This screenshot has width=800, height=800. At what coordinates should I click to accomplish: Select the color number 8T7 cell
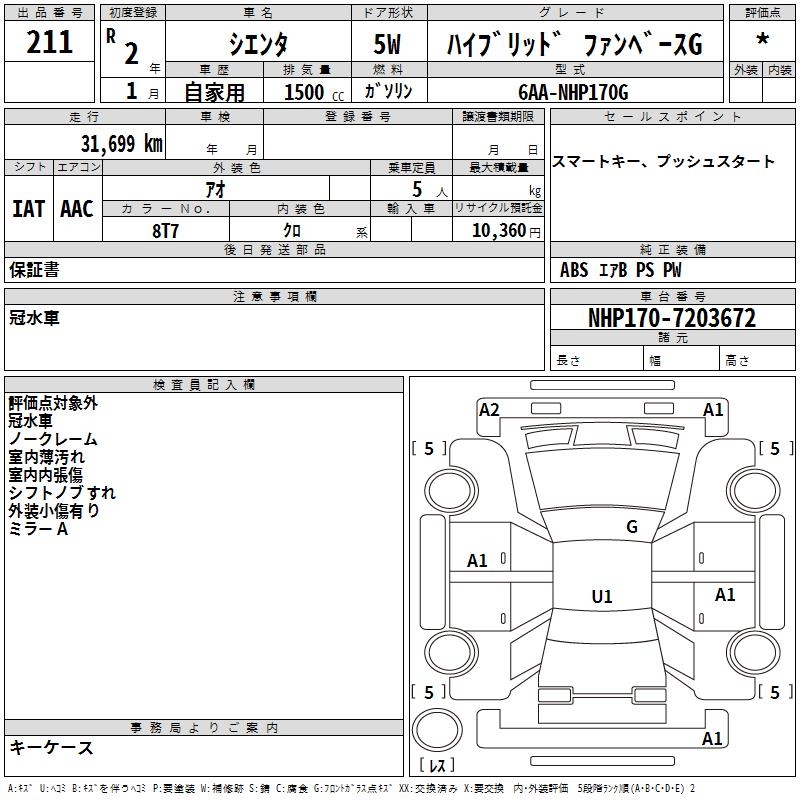coord(166,230)
